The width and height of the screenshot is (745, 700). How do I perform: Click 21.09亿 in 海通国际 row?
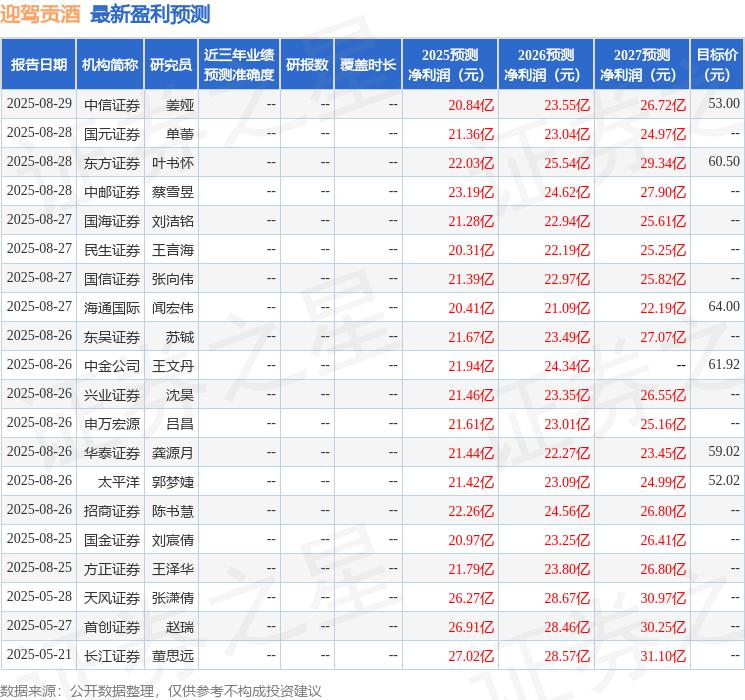click(567, 308)
